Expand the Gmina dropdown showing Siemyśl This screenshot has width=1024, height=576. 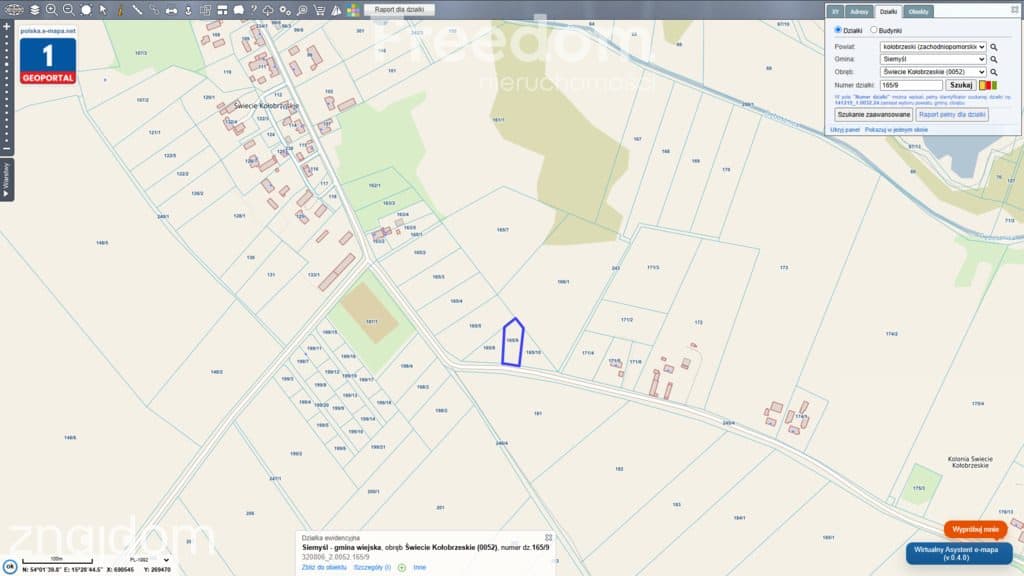tap(933, 59)
